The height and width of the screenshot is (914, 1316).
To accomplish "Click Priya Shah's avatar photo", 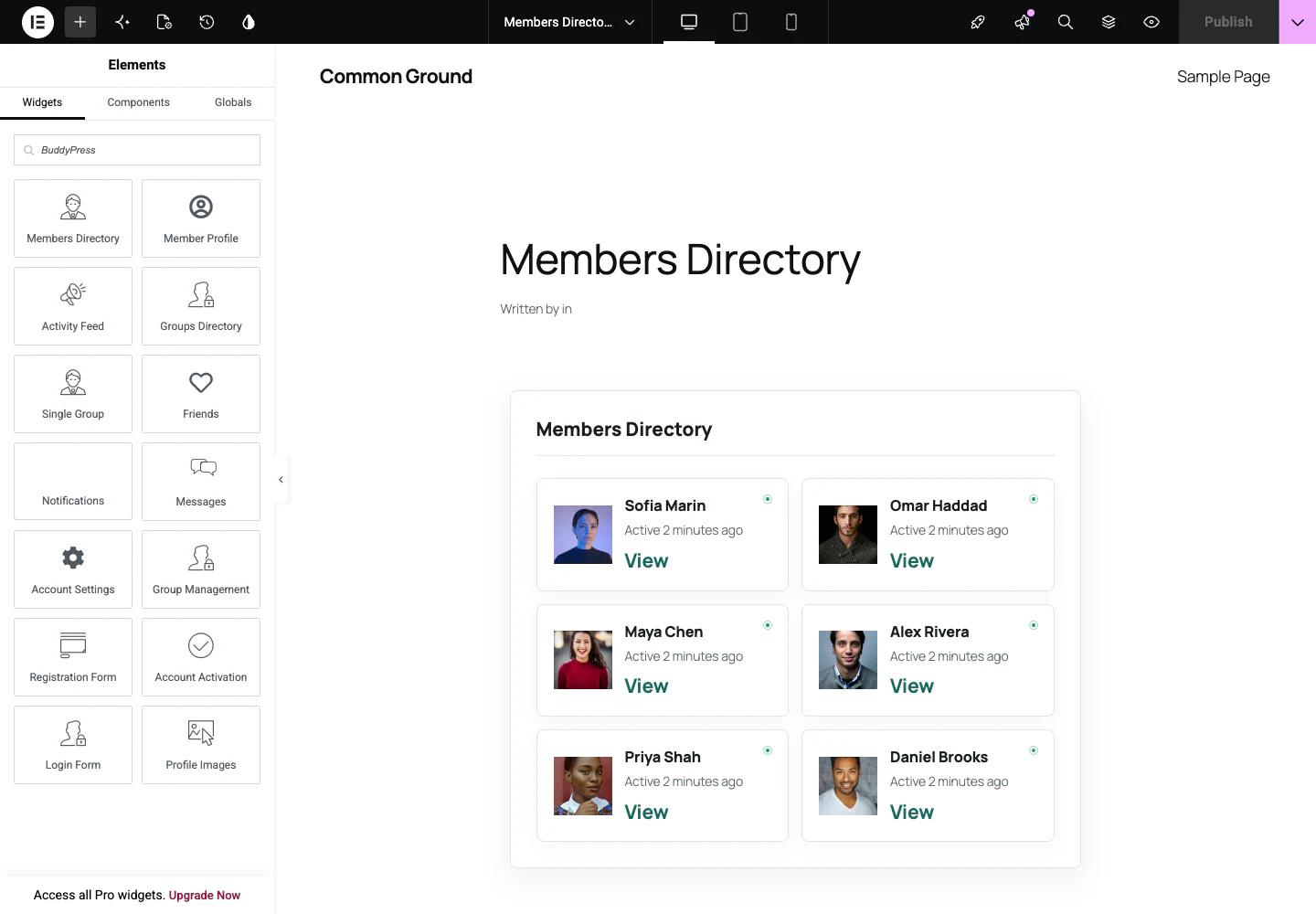I will (583, 786).
